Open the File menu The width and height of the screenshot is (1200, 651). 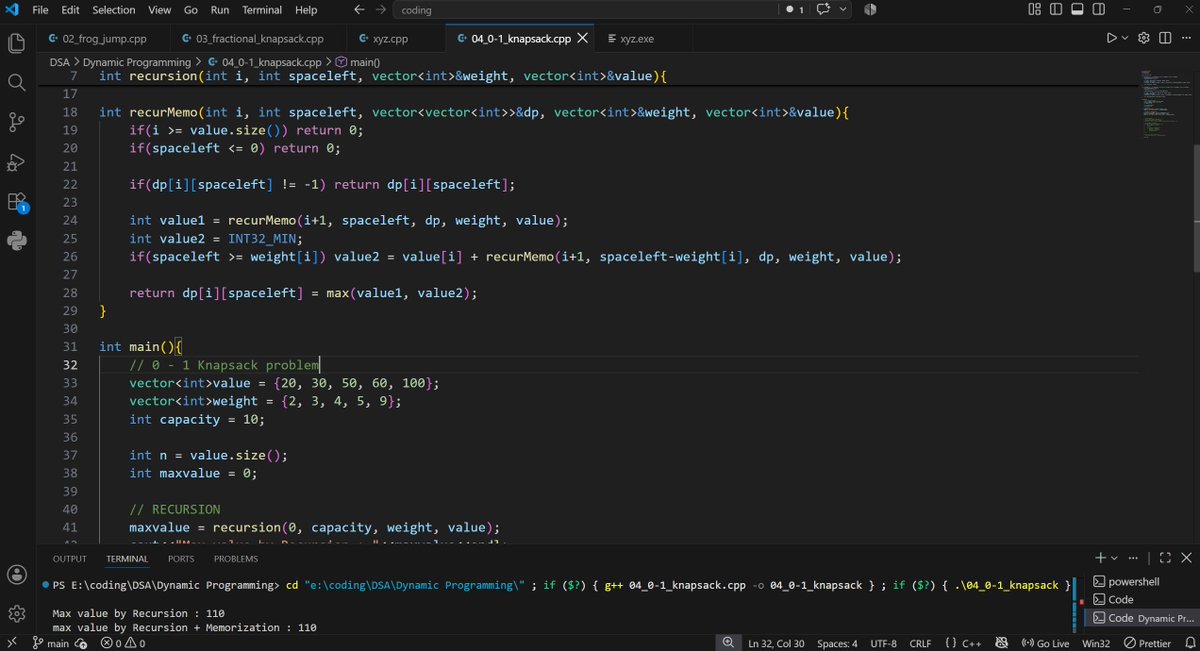point(40,10)
